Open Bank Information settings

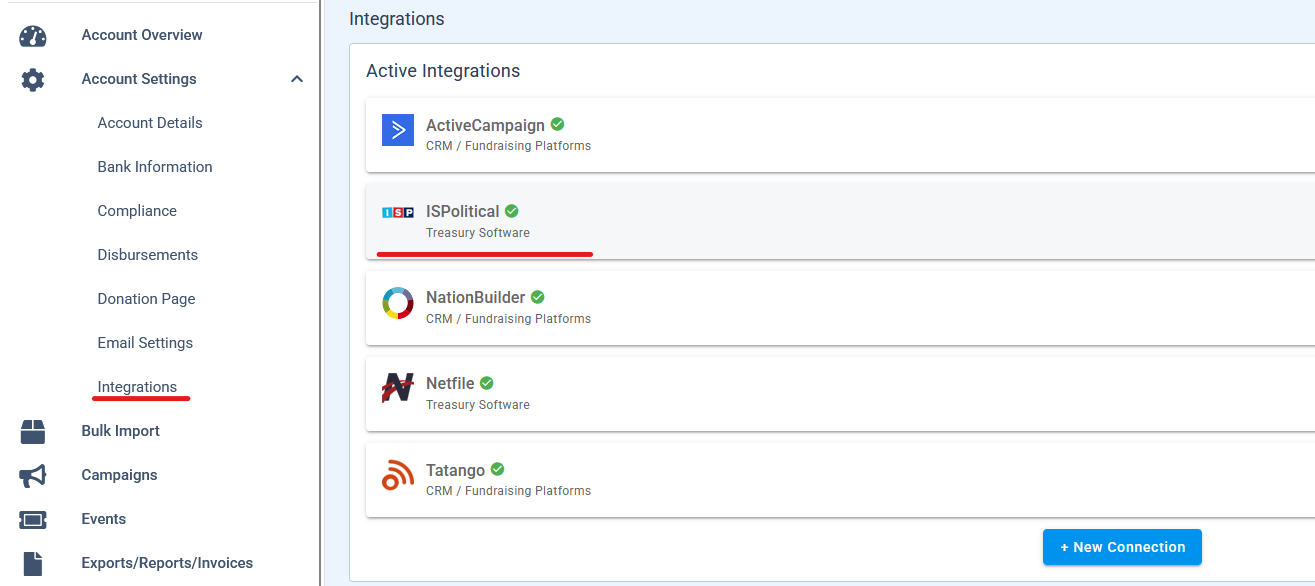tap(155, 167)
